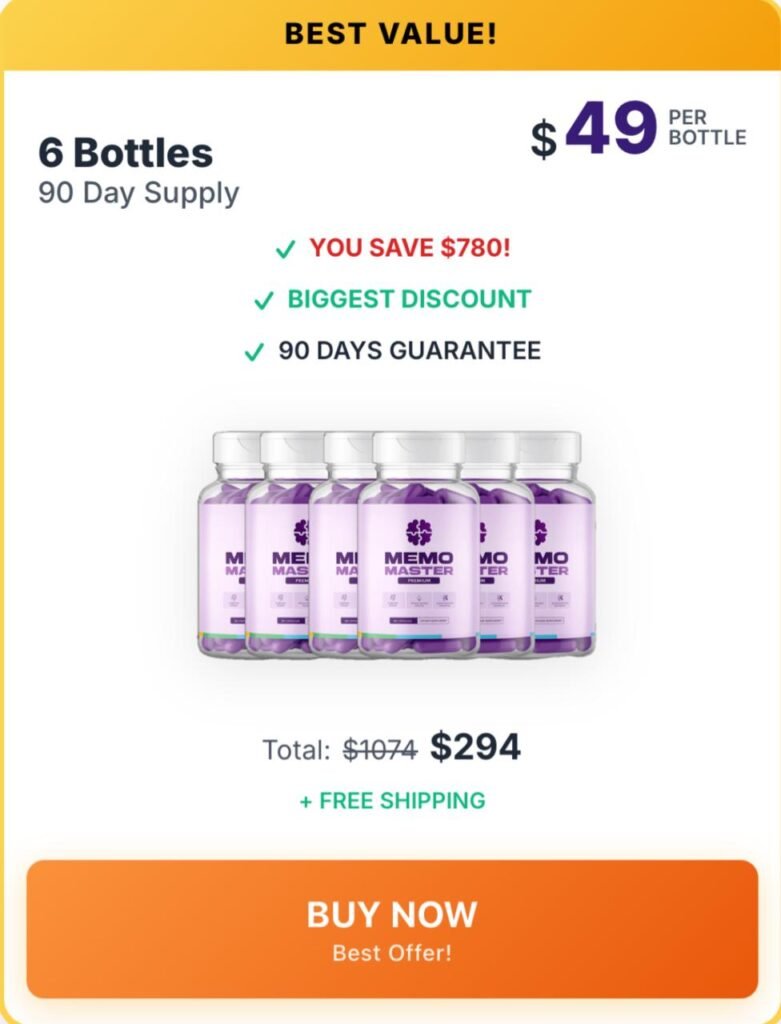
Task: Click the orange BUY NOW button
Action: (391, 928)
